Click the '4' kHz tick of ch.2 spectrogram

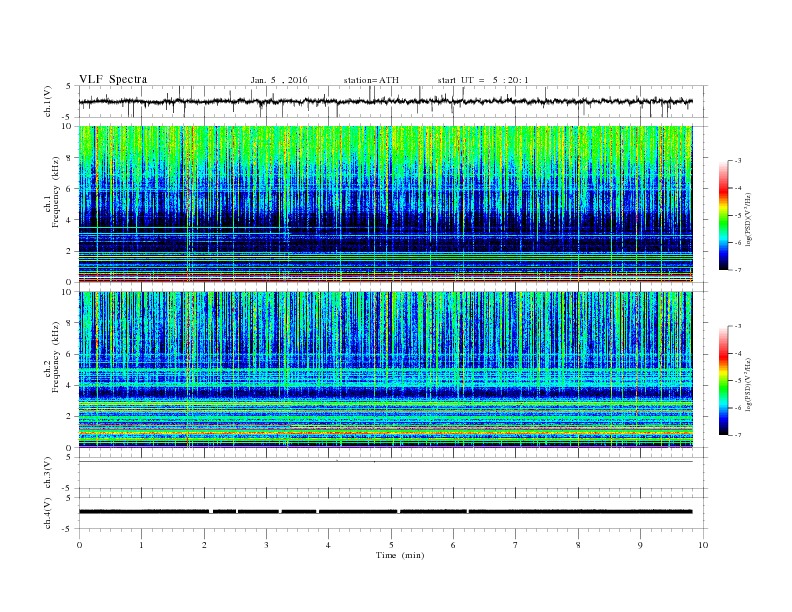pyautogui.click(x=70, y=385)
